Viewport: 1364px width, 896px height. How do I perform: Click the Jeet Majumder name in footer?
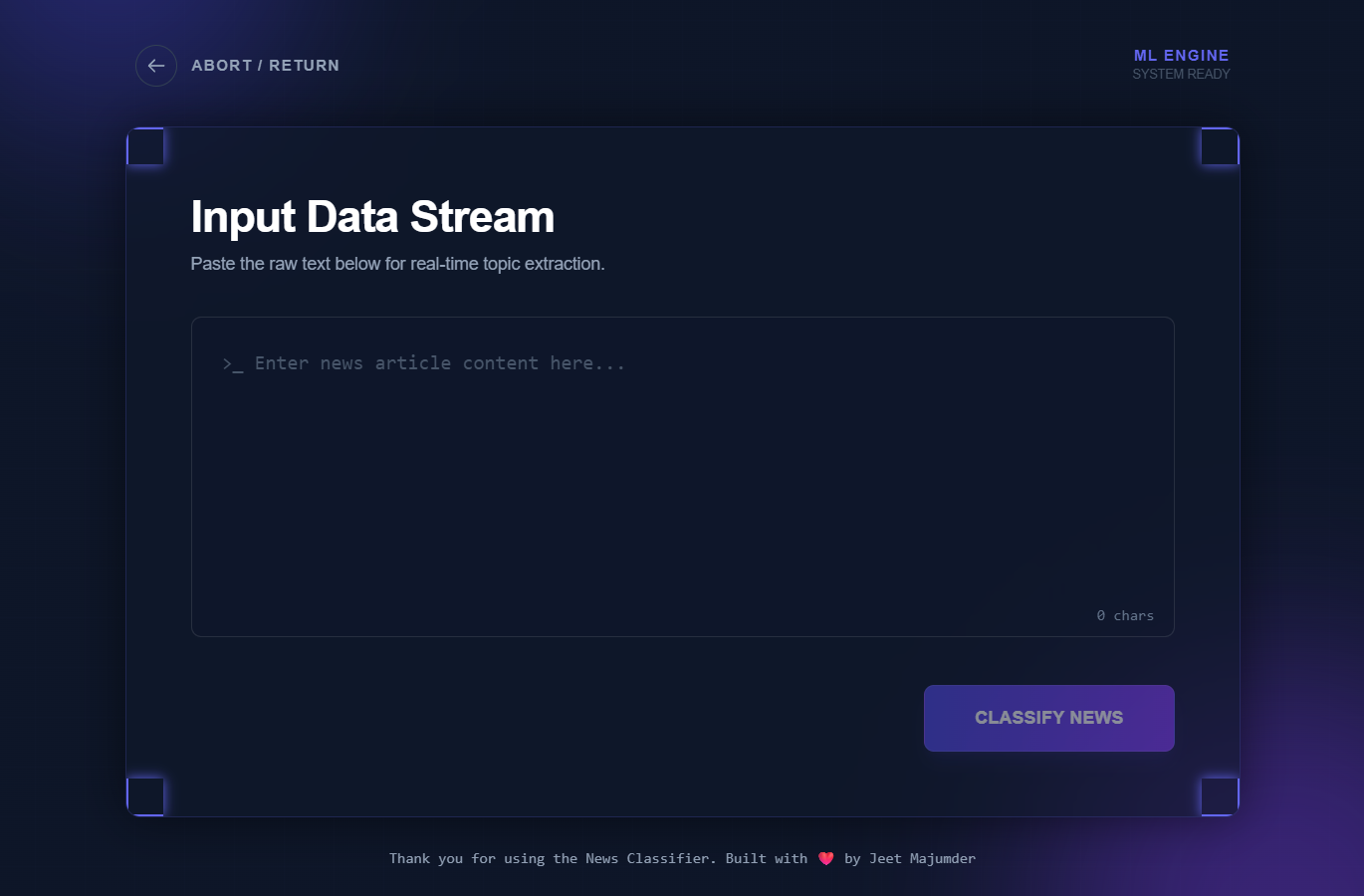[x=922, y=858]
